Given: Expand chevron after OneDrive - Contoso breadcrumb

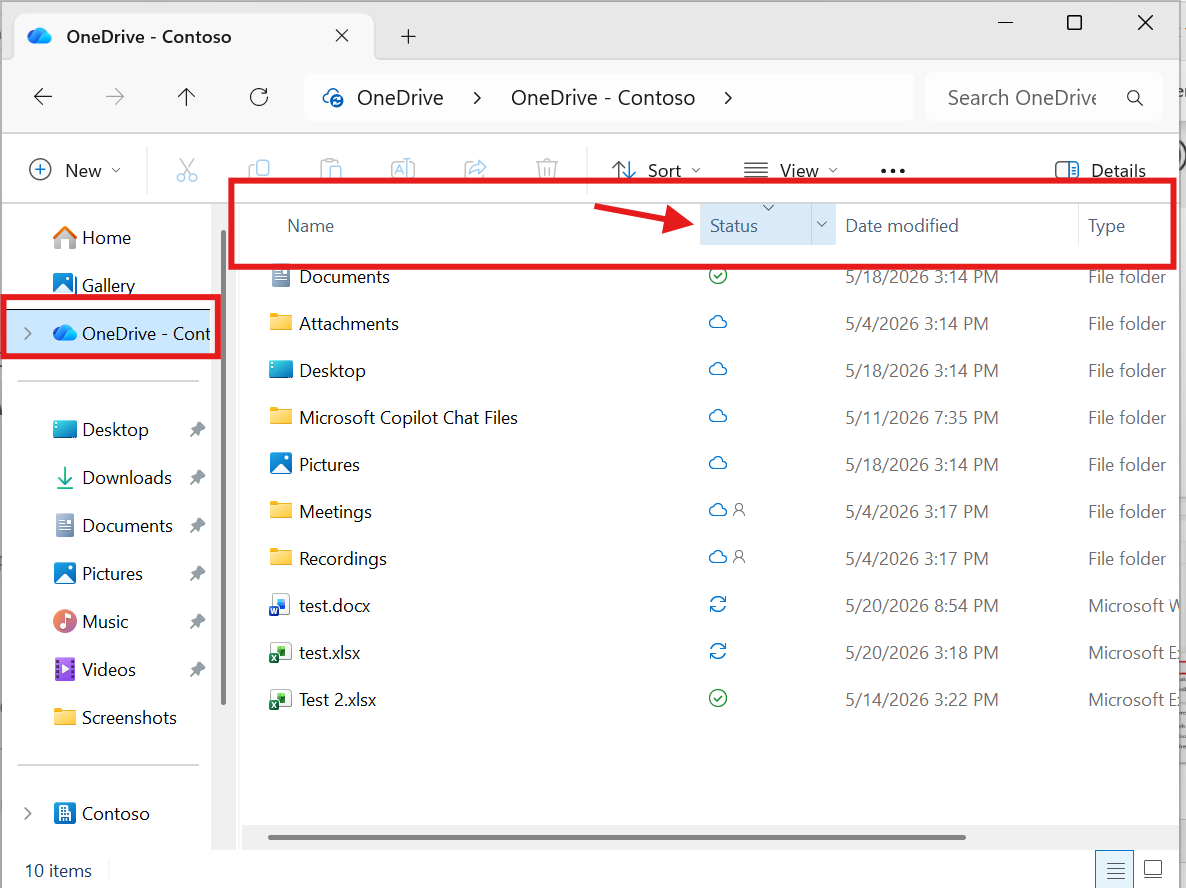Looking at the screenshot, I should pos(728,98).
